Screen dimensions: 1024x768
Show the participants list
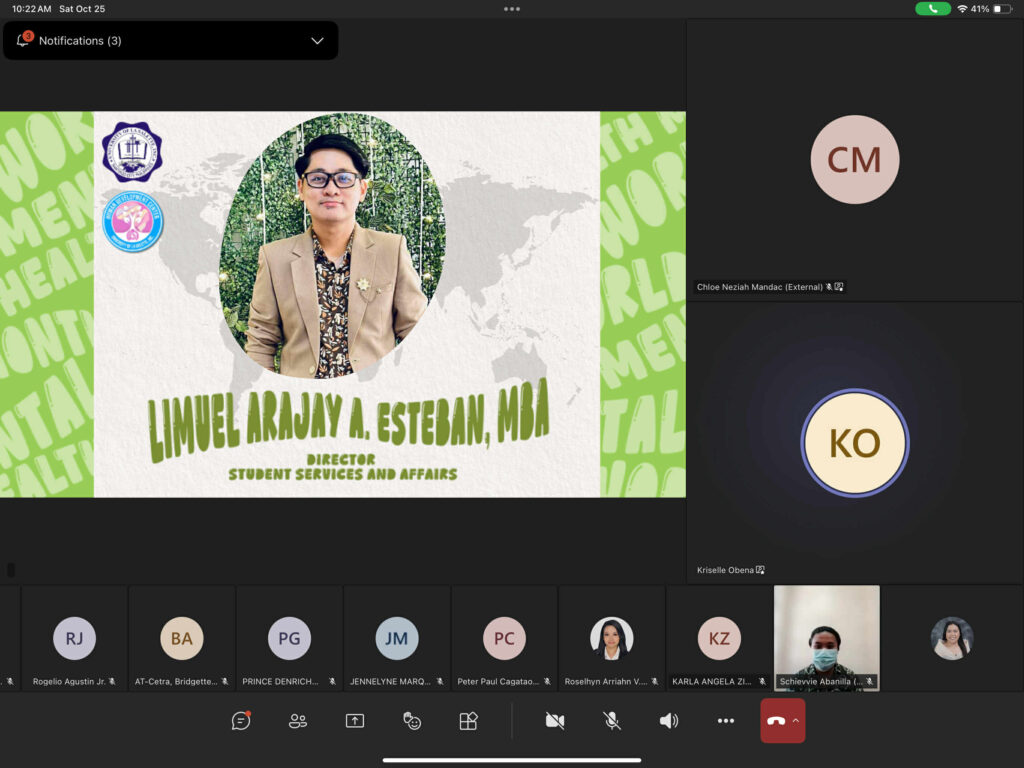(x=298, y=721)
